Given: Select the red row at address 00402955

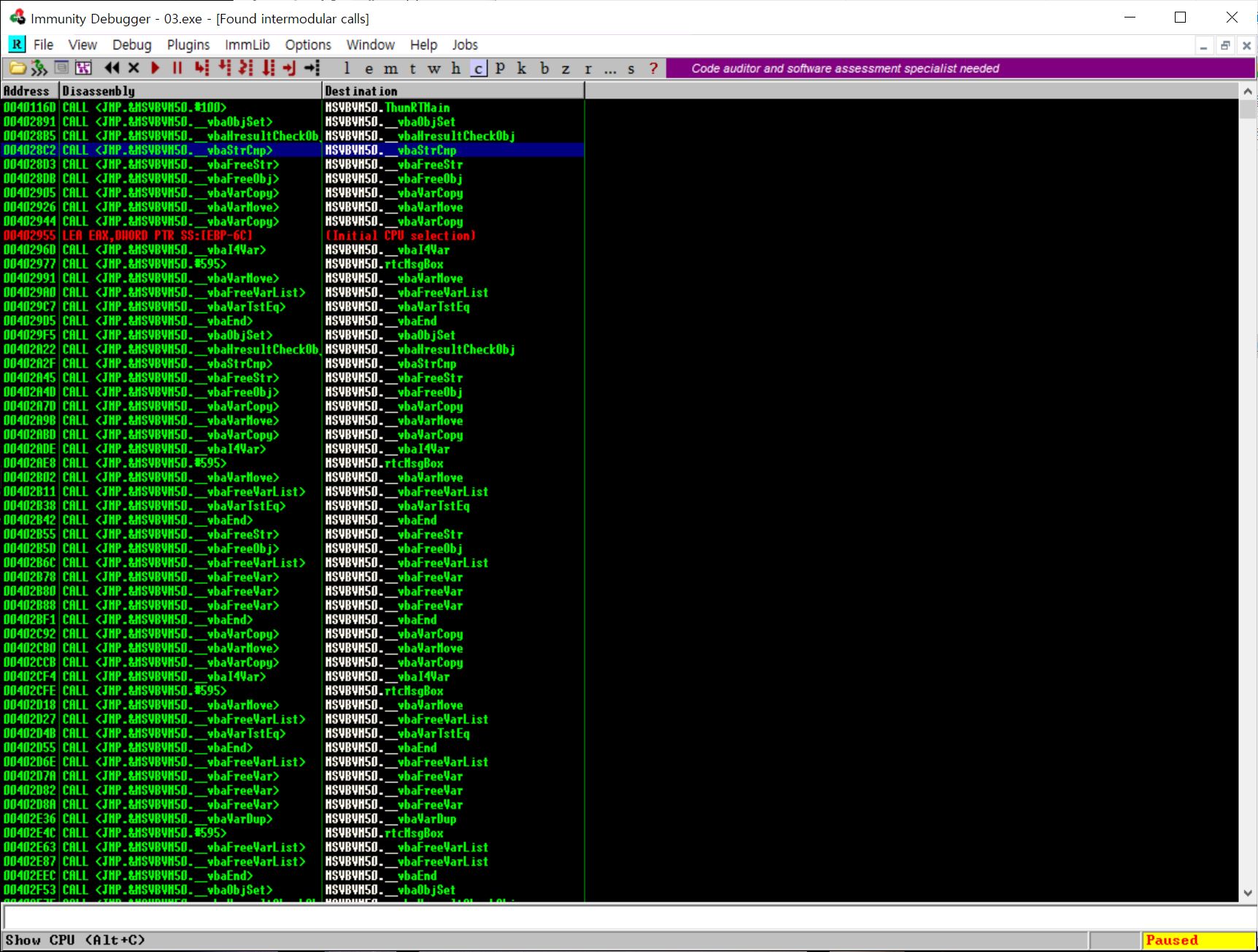Looking at the screenshot, I should pos(292,236).
